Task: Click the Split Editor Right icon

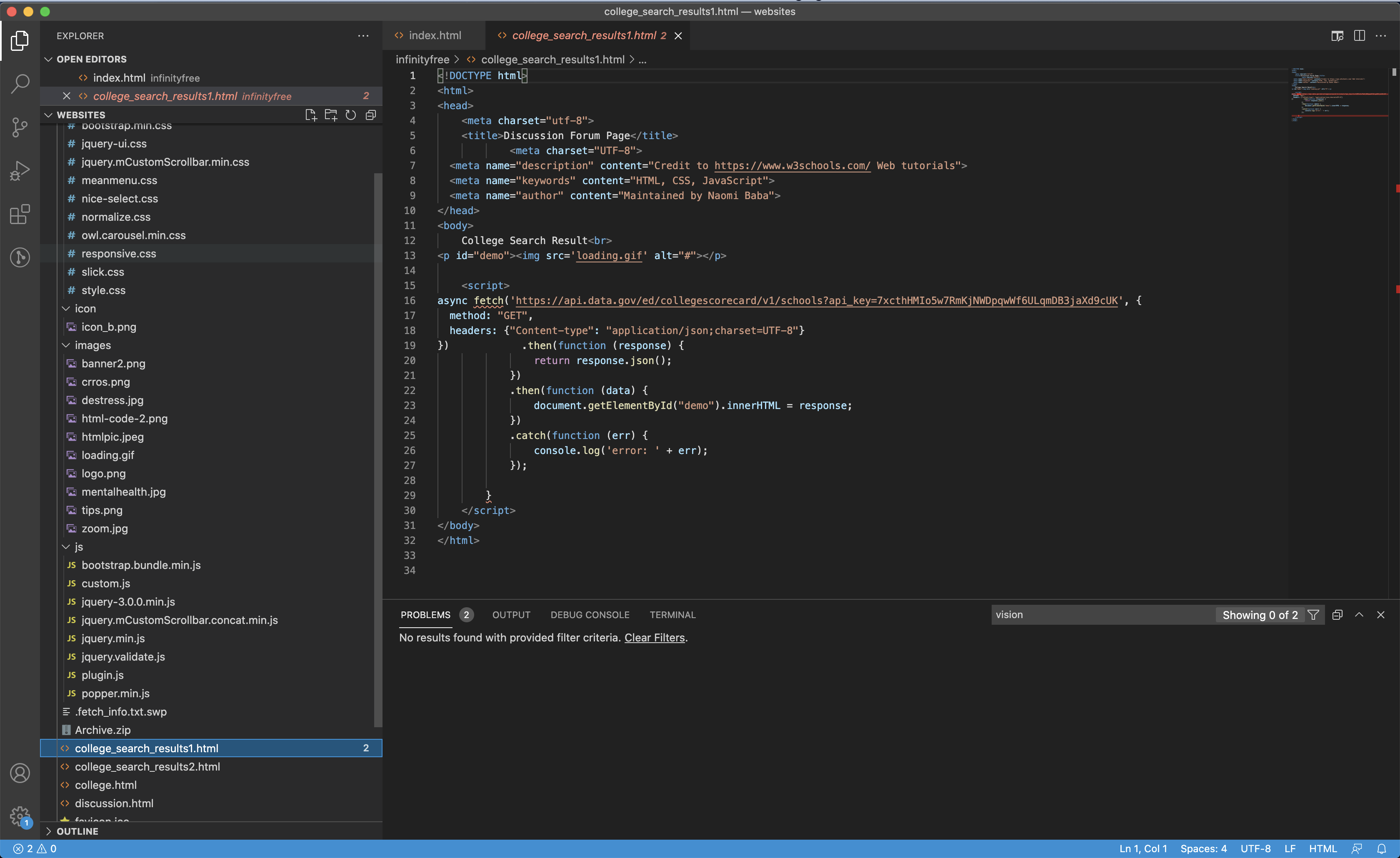Action: [x=1359, y=35]
